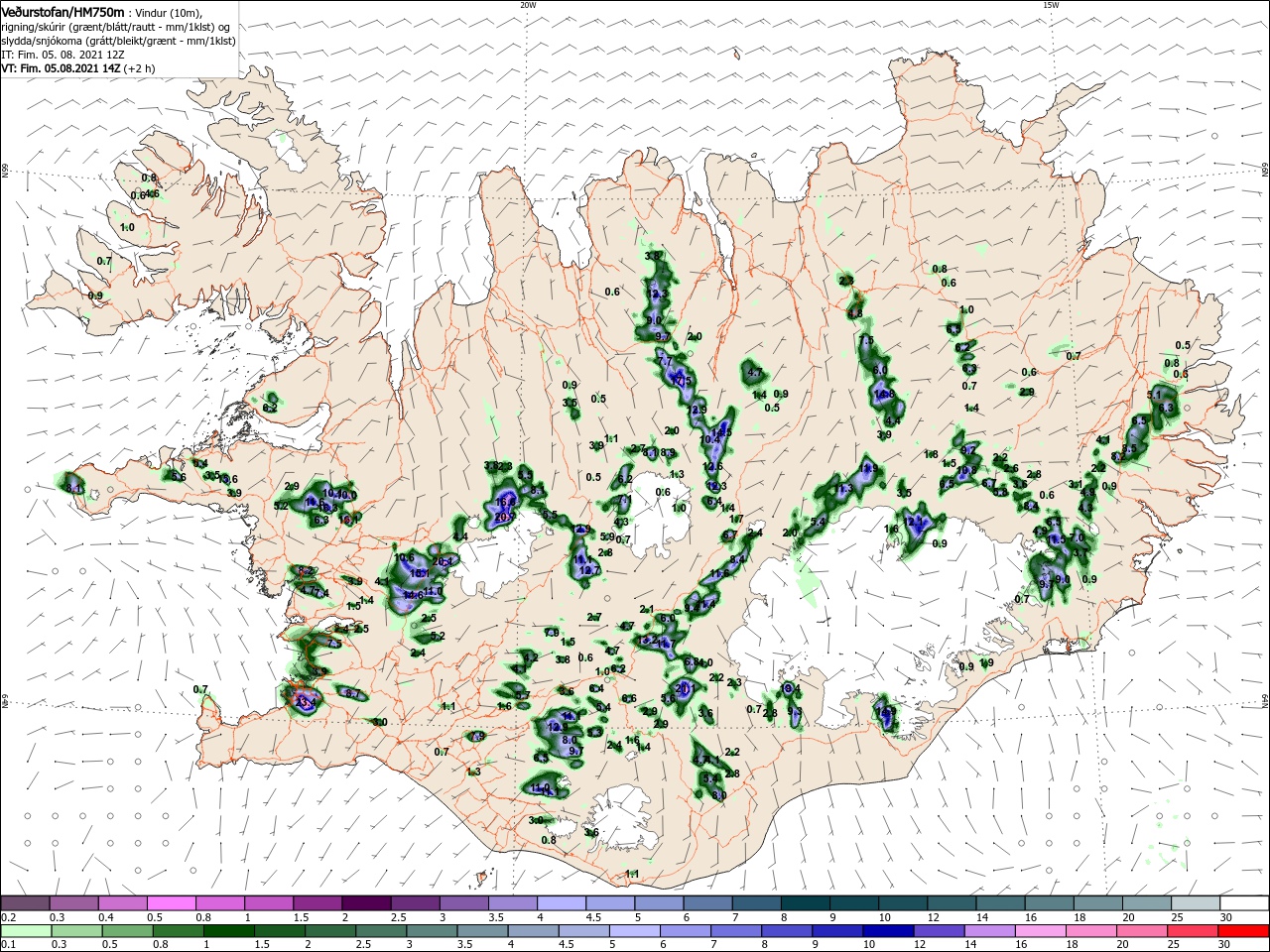Click the dark purple 2 swatch in the top legend row
This screenshot has width=1270, height=952.
(x=366, y=903)
